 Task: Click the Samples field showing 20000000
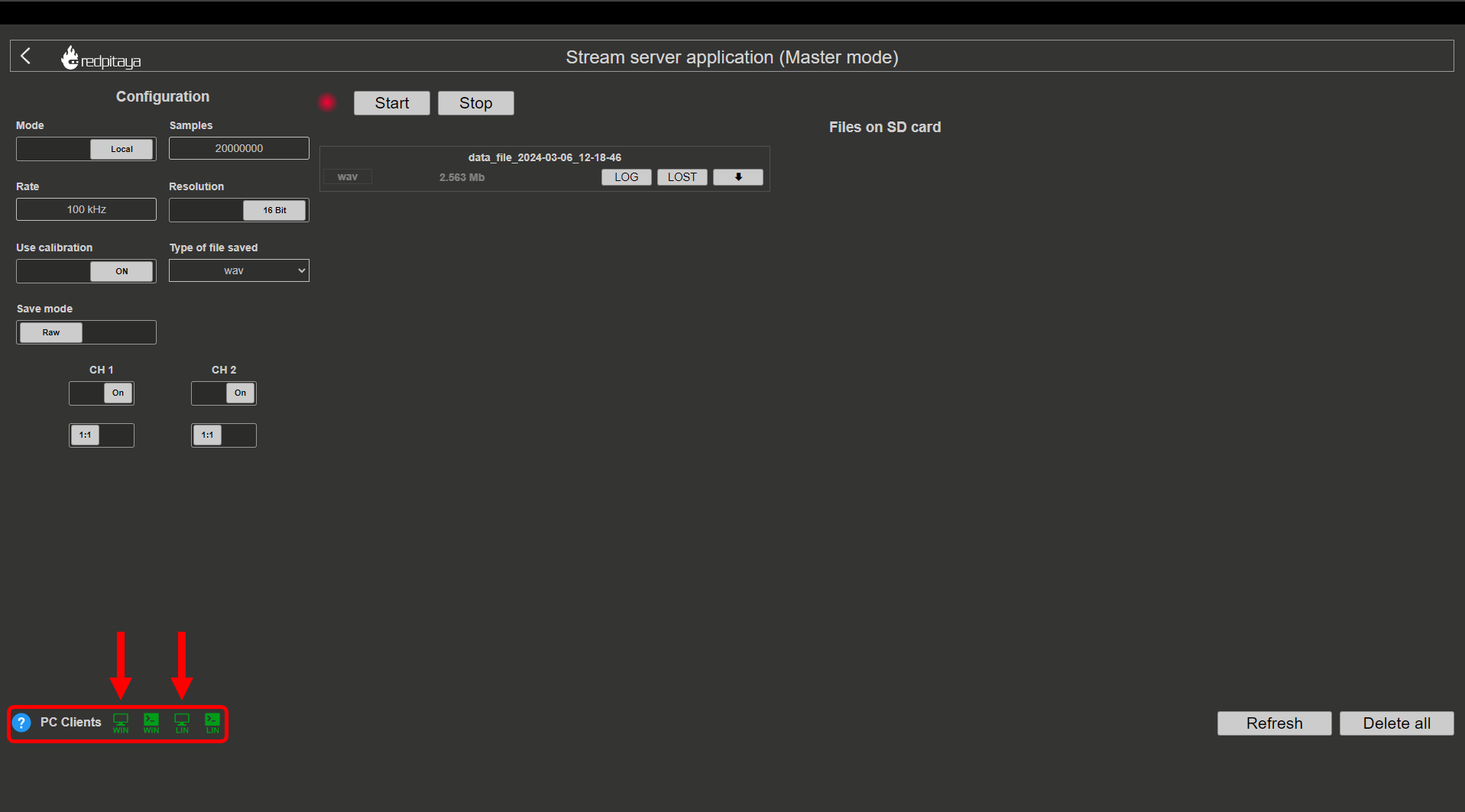pos(239,148)
